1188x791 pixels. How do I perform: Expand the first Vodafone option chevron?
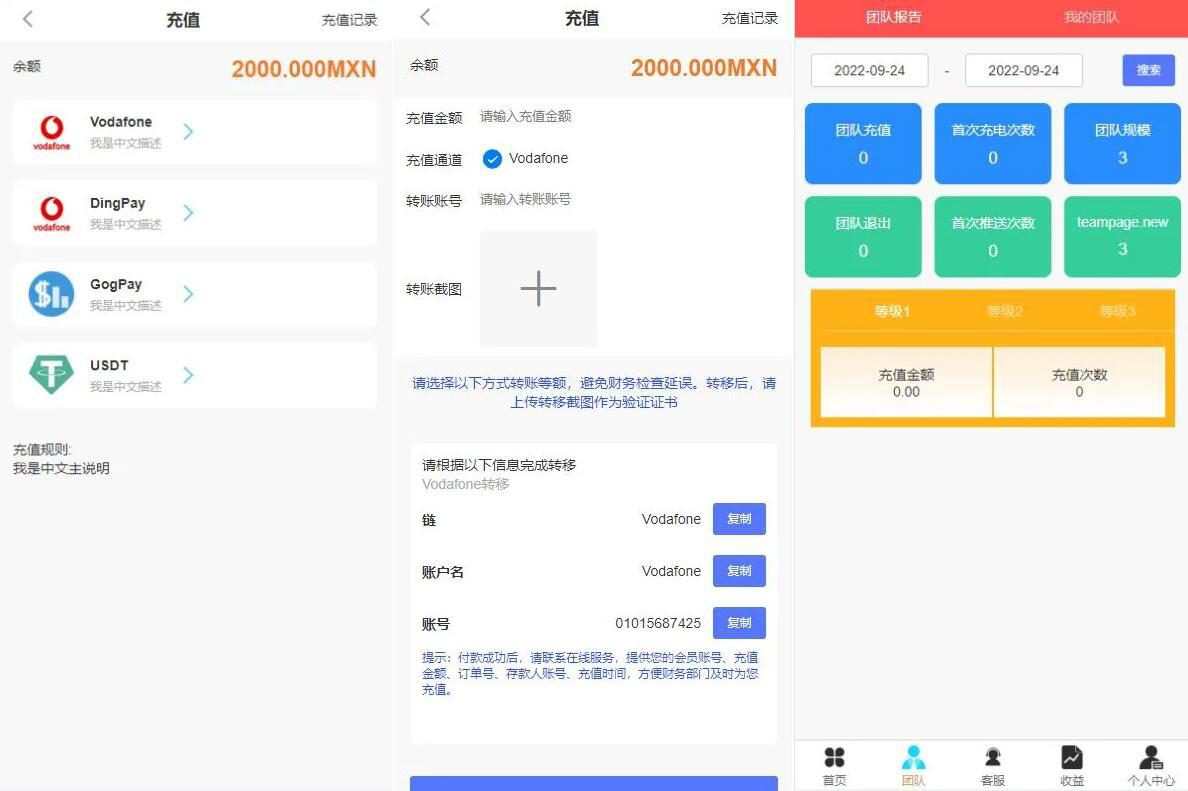pos(188,131)
